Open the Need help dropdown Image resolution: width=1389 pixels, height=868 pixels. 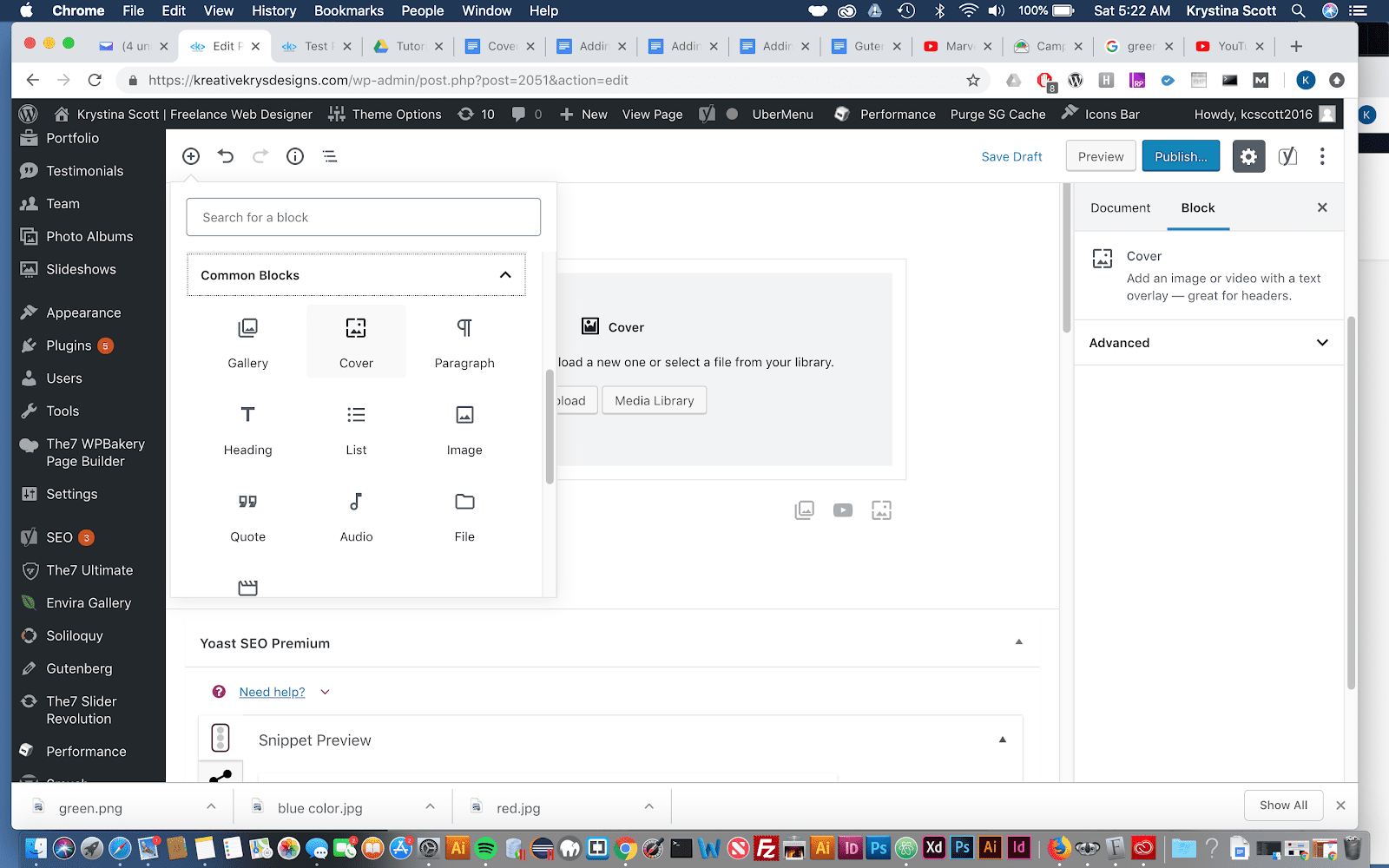pyautogui.click(x=325, y=692)
